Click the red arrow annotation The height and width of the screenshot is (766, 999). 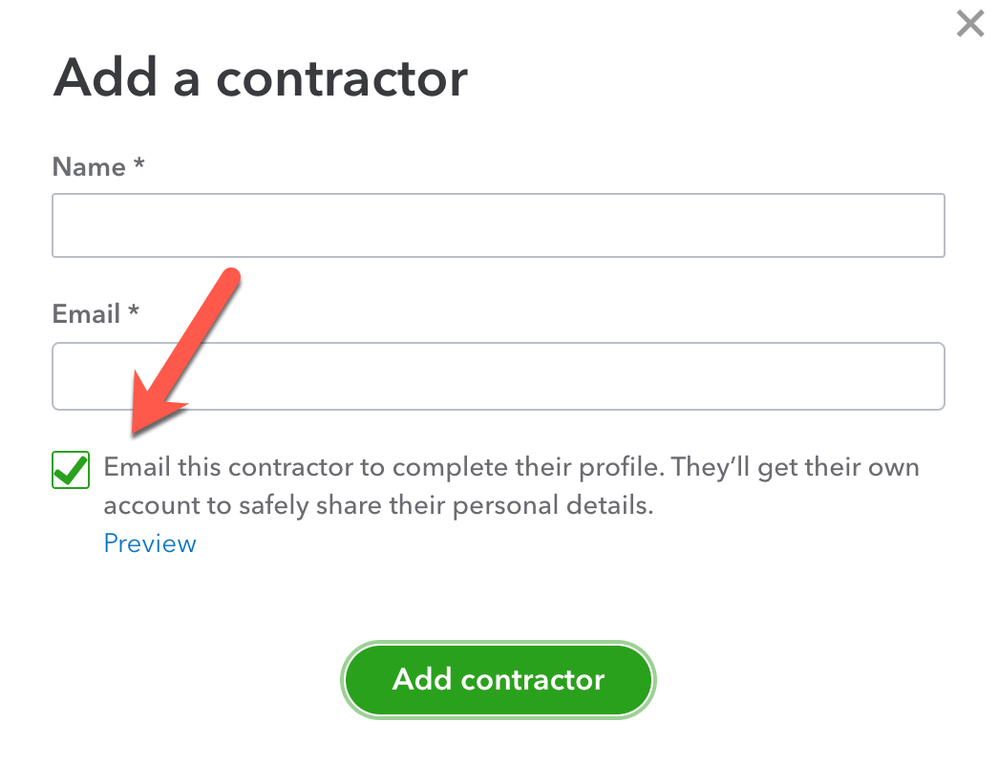tap(190, 350)
